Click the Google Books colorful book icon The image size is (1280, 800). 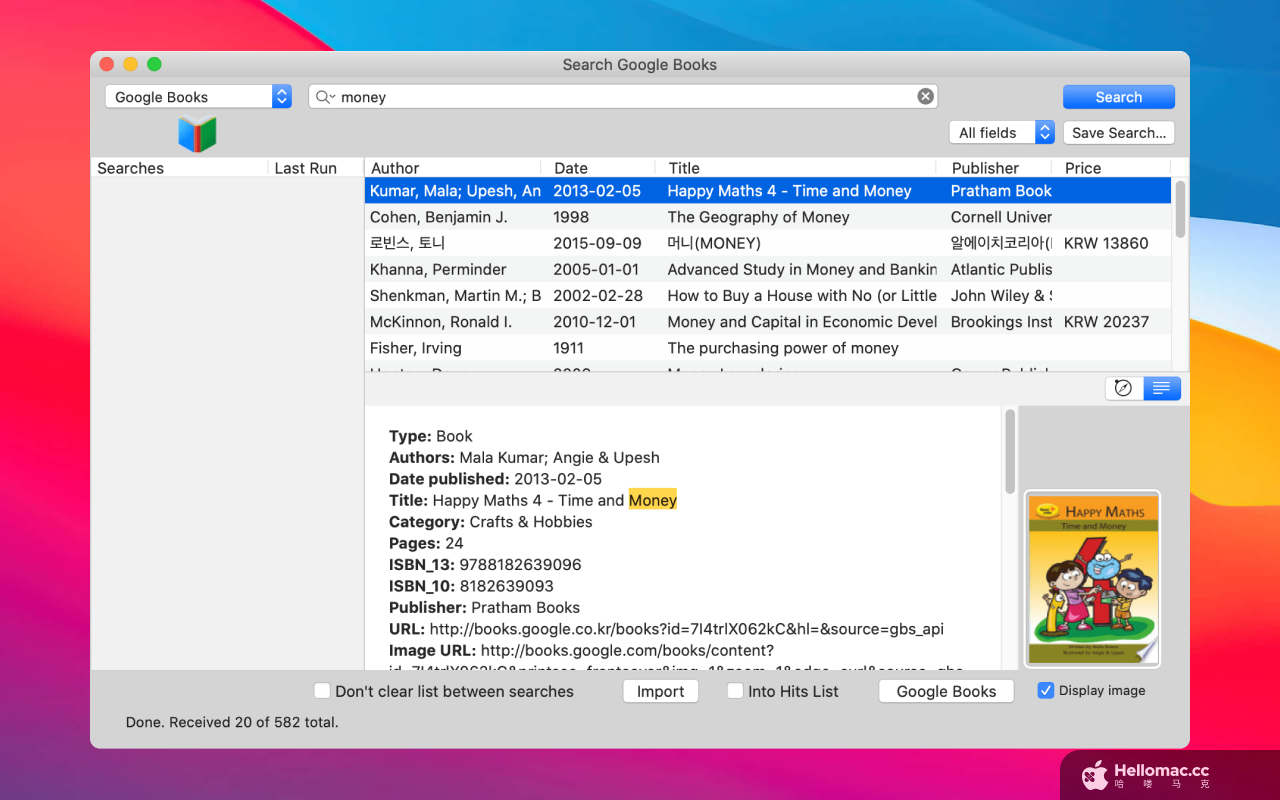pyautogui.click(x=197, y=134)
